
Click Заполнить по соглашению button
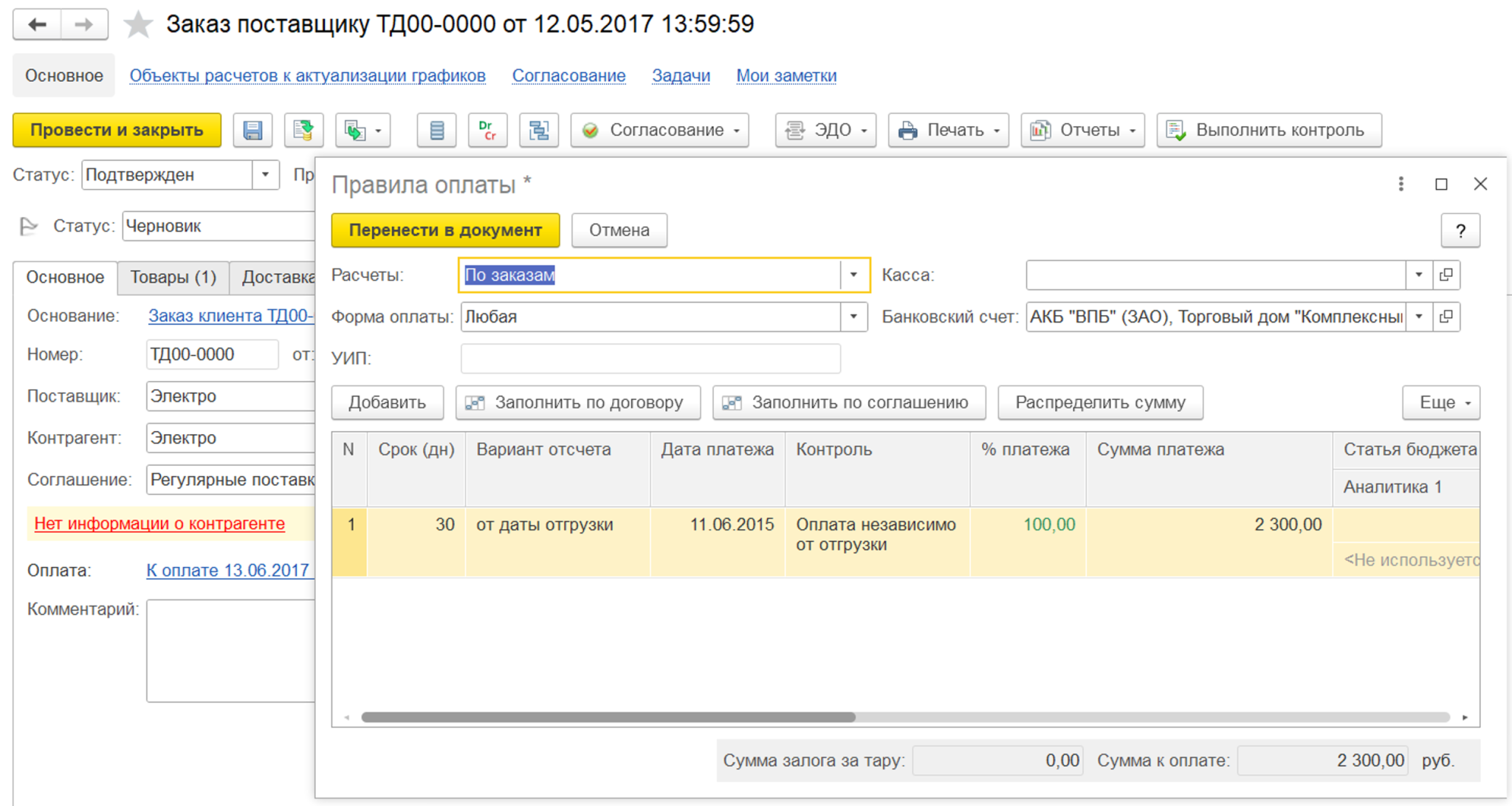(849, 403)
